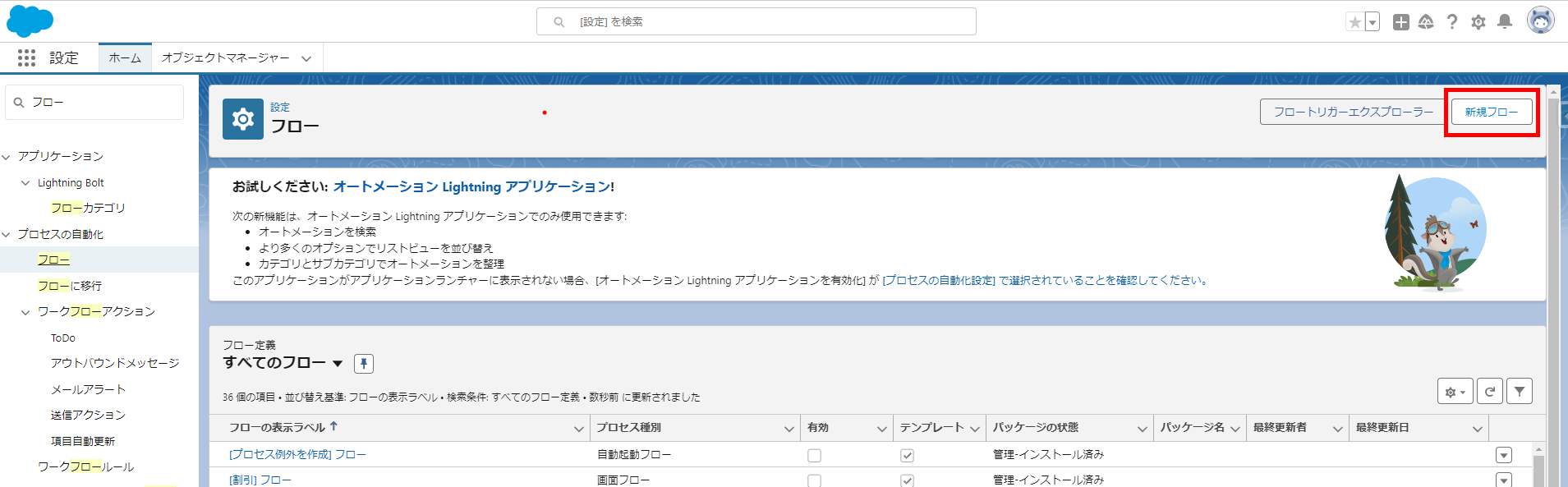Open the オブジェクトマネージャー tab dropdown chevron
Screen dimensions: 1568x487
306,58
